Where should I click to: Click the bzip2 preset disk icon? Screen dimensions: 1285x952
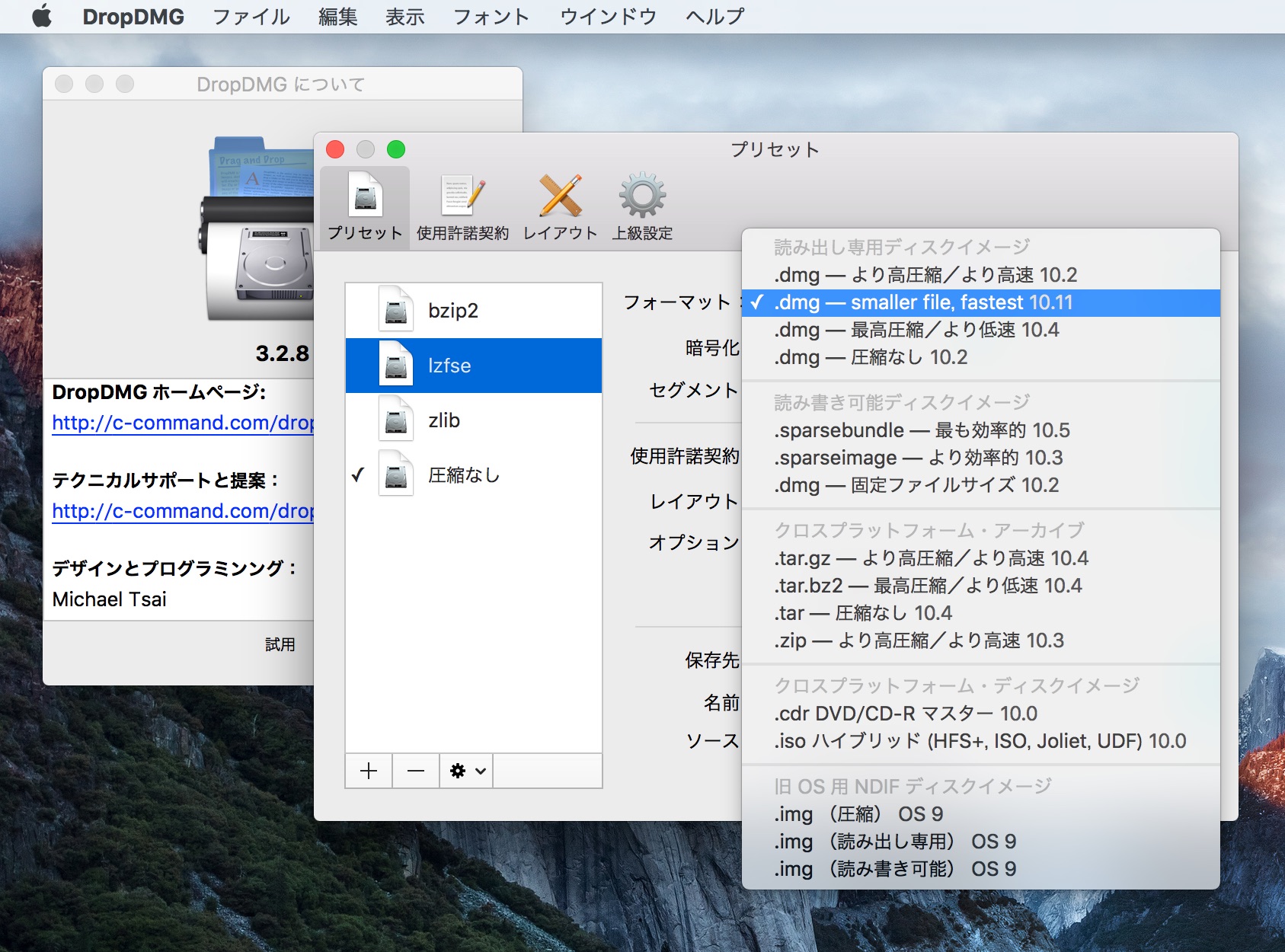395,309
